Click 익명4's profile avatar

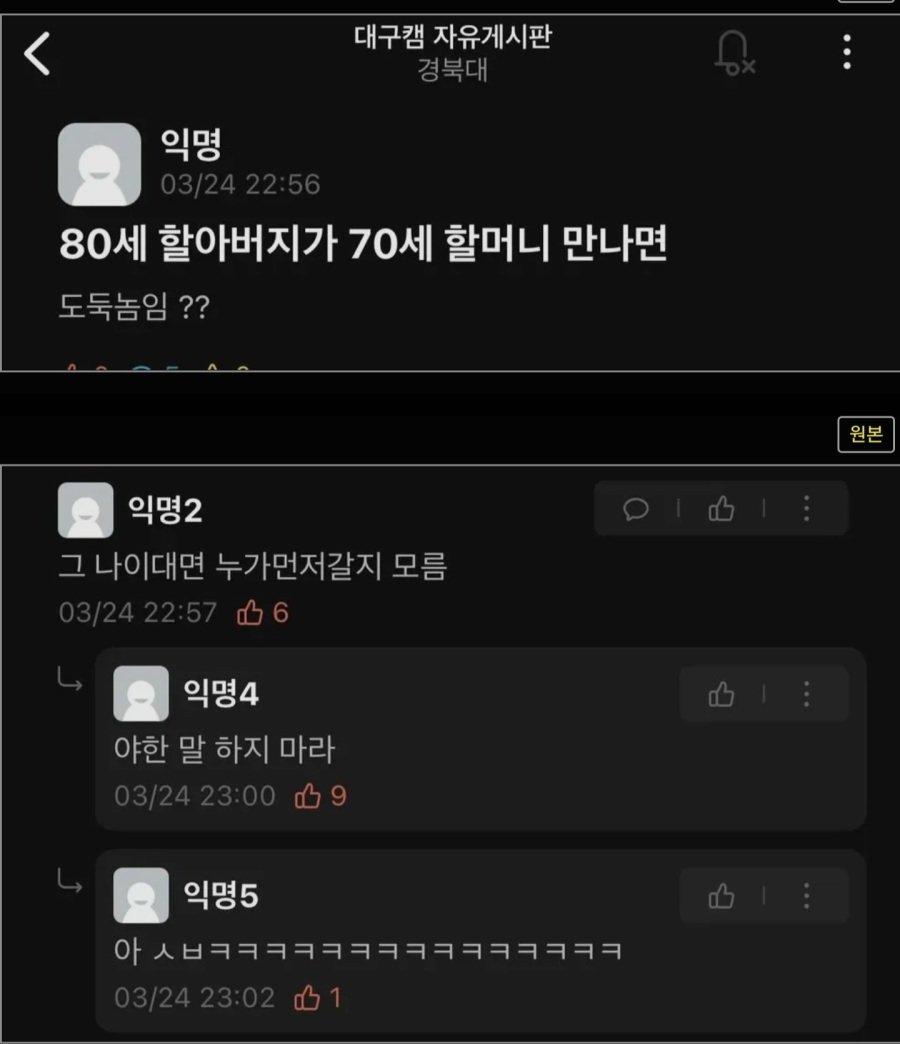click(141, 693)
